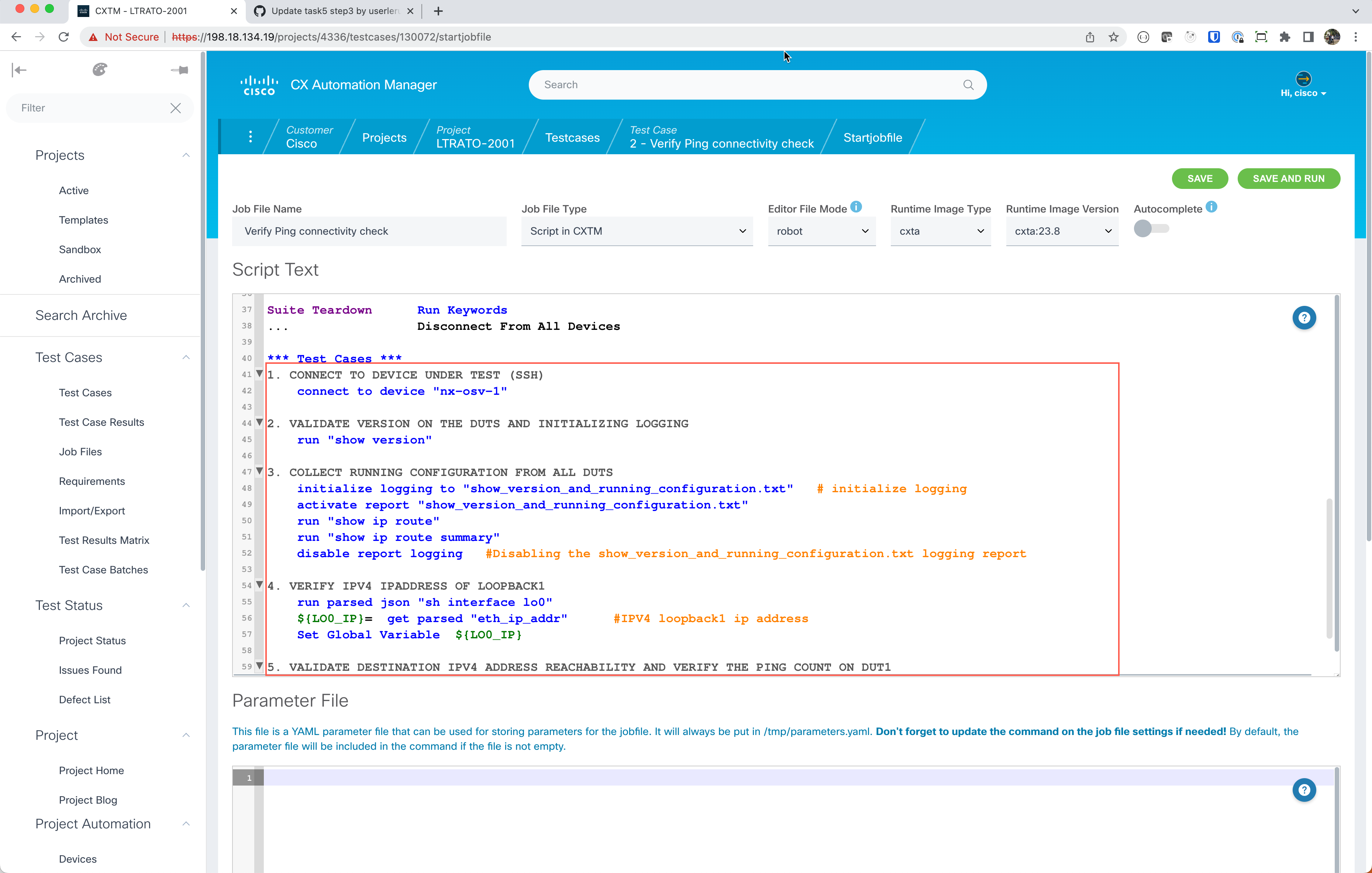The image size is (1372, 873).
Task: Click the SAVE AND RUN button
Action: (x=1288, y=178)
